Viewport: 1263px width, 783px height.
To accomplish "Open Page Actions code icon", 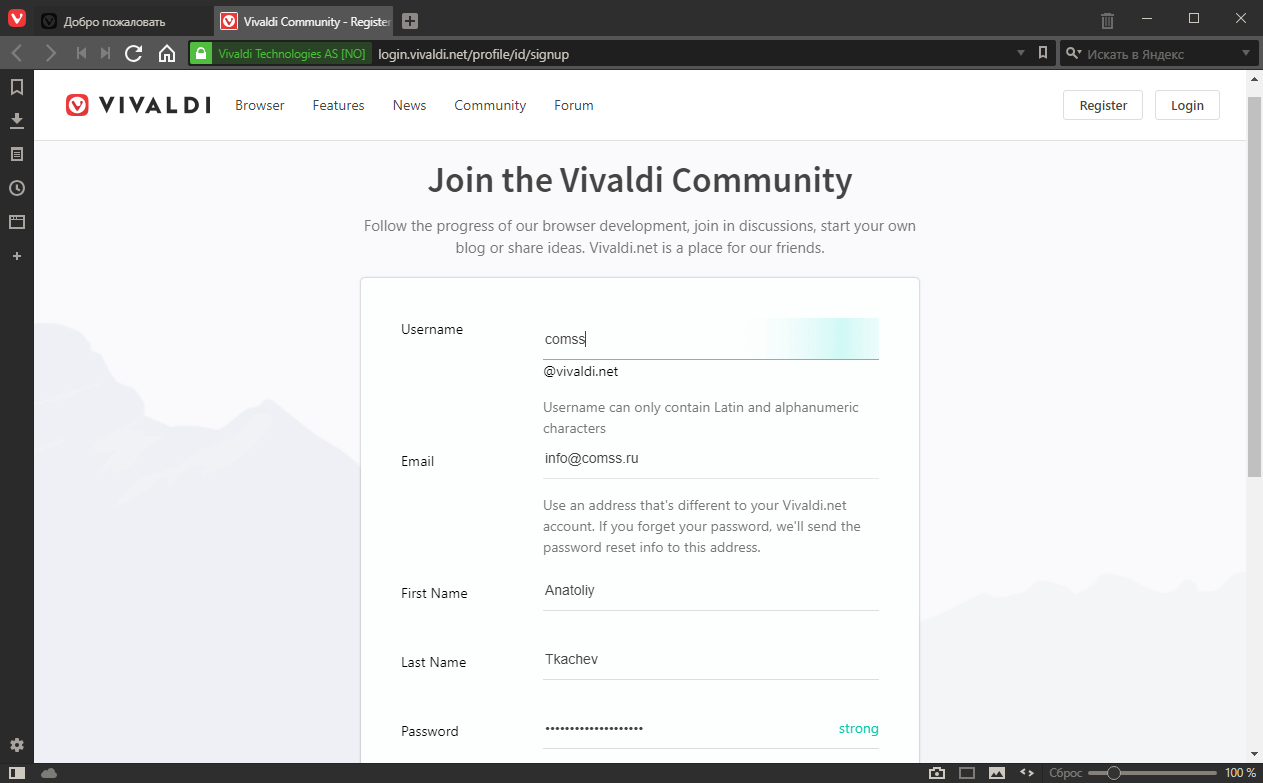I will pyautogui.click(x=1027, y=773).
